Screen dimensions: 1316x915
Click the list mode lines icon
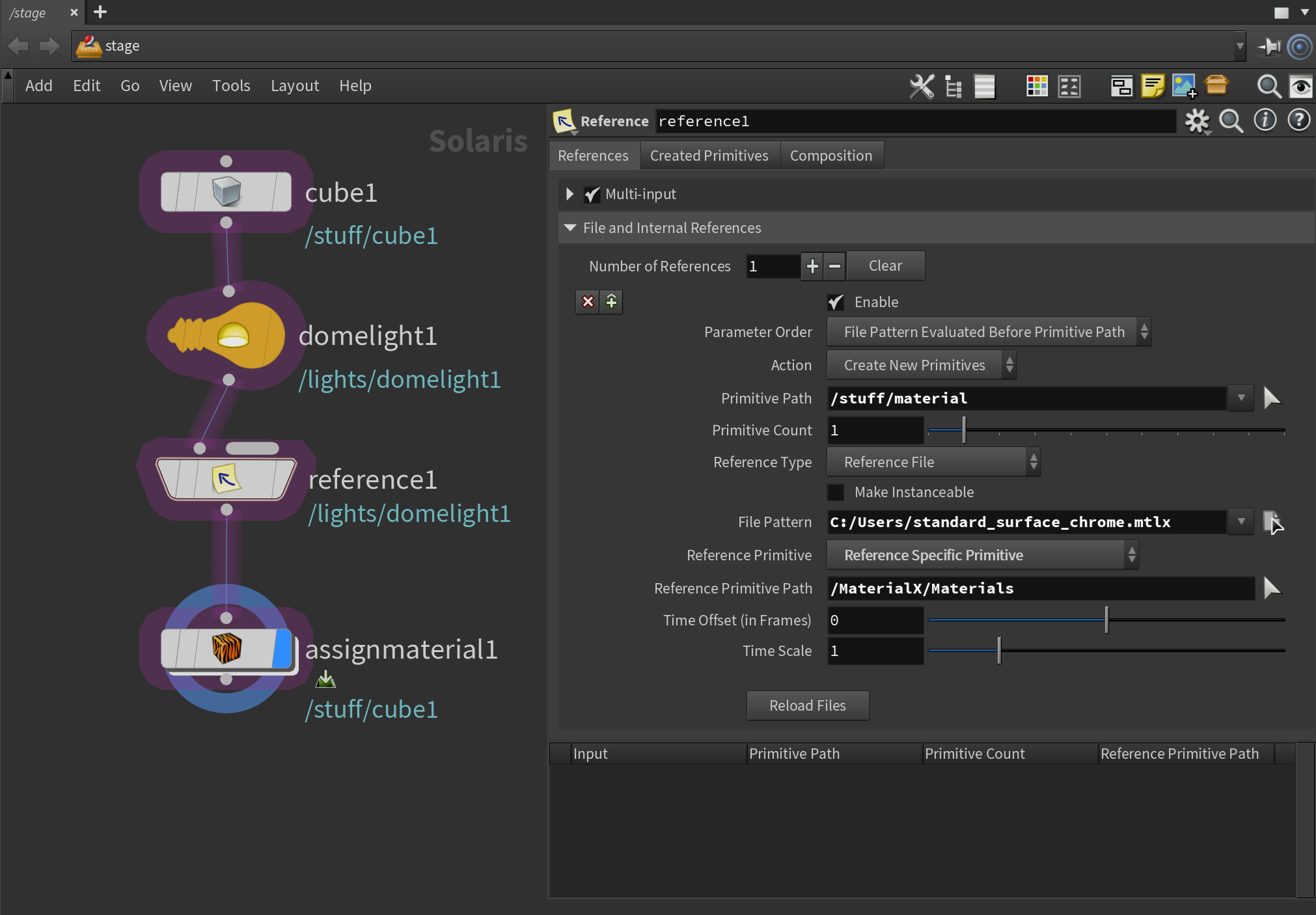click(985, 86)
